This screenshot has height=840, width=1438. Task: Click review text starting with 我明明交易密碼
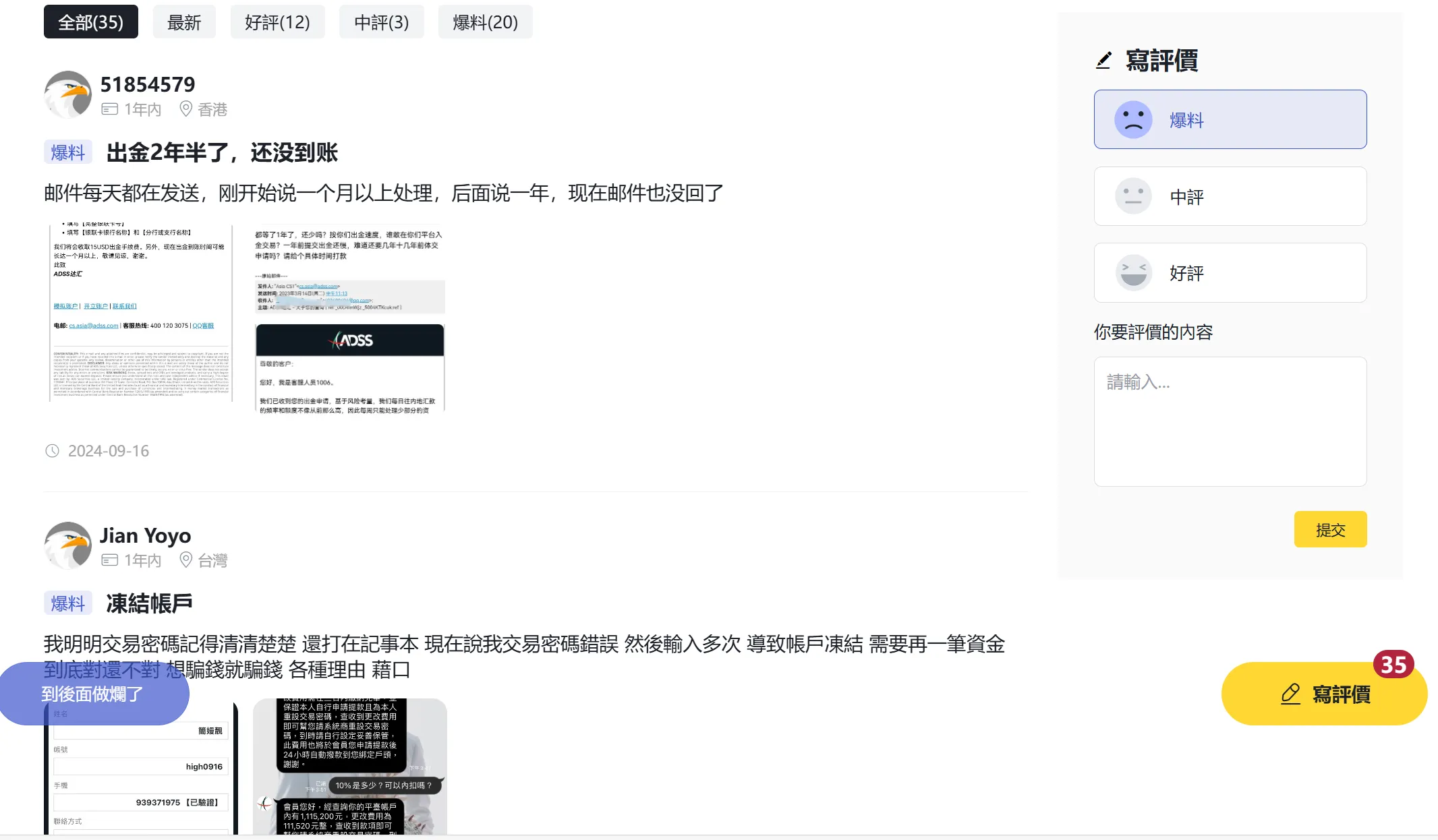point(524,657)
